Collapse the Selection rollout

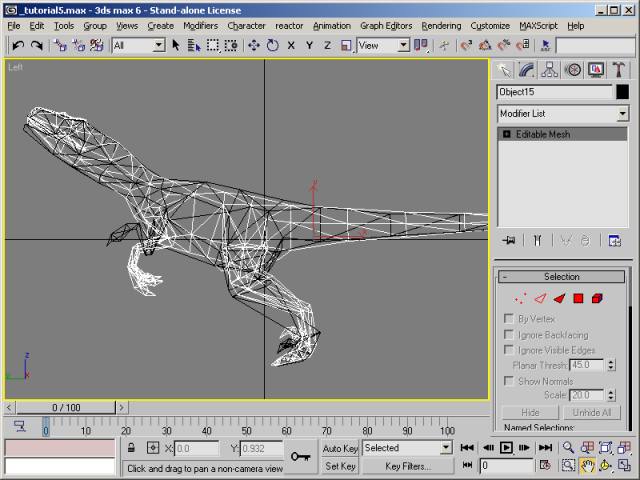click(561, 277)
